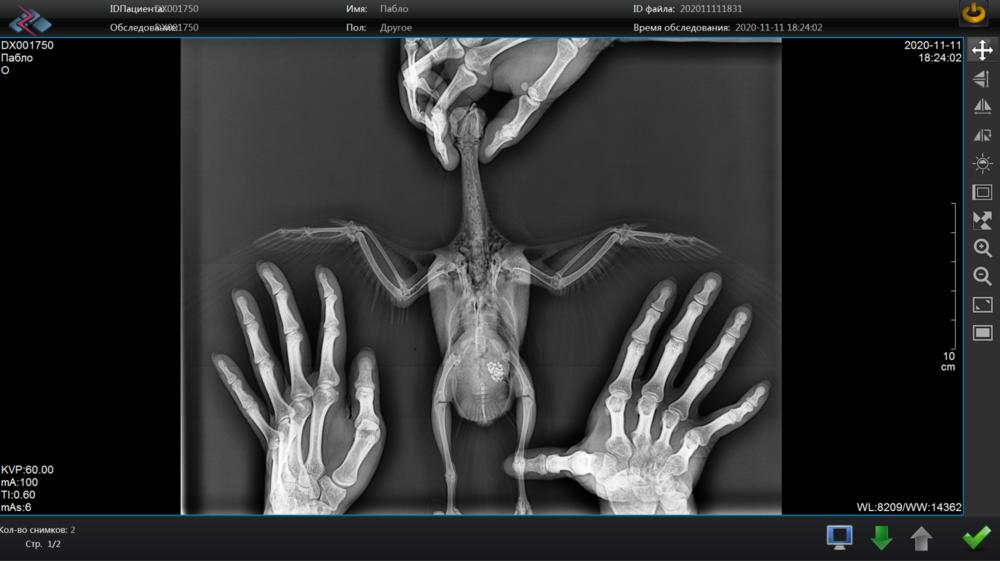Click exam time 2020-11-11 18:24:02 in header

(x=778, y=27)
